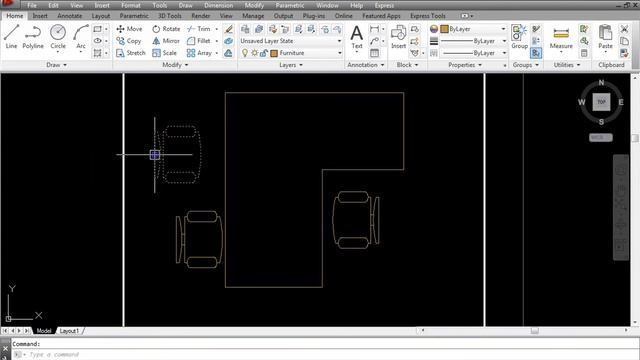Click the WCS dropdown under ViewCube

coord(601,138)
